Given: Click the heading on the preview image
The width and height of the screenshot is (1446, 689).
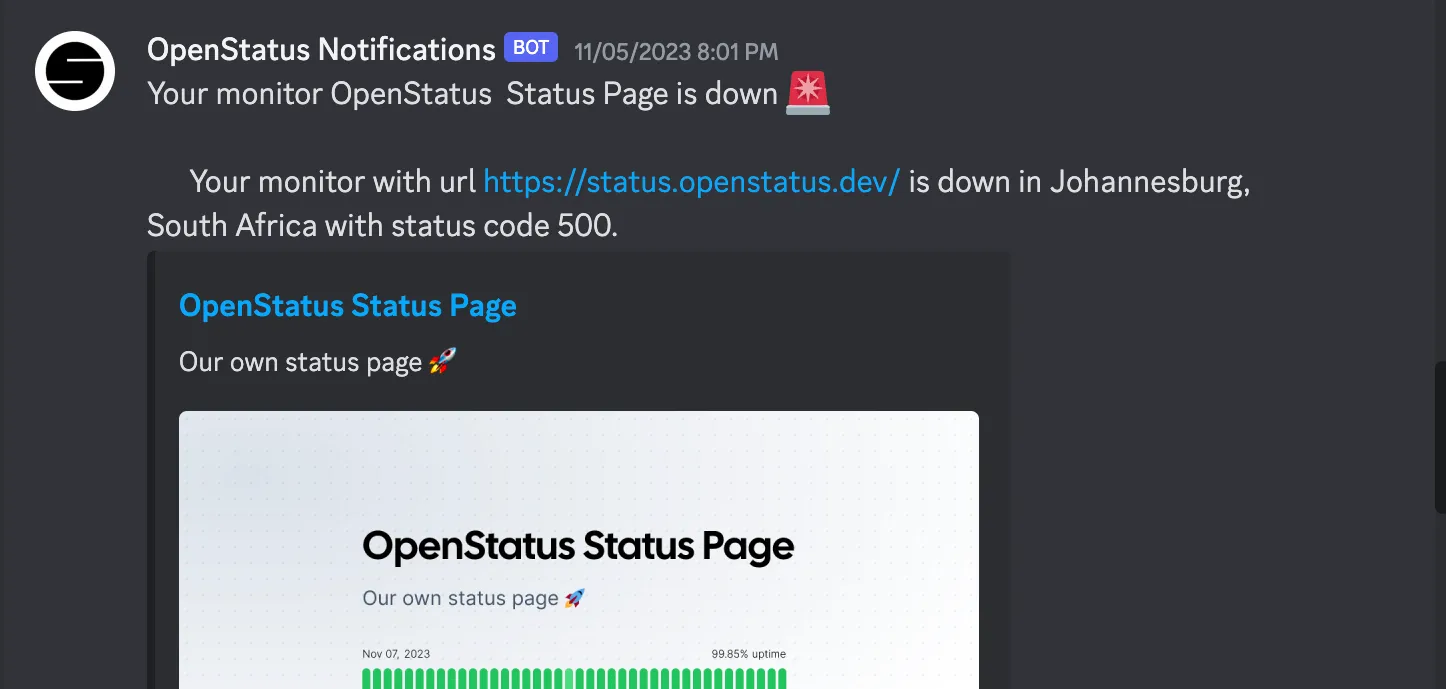Looking at the screenshot, I should [577, 546].
